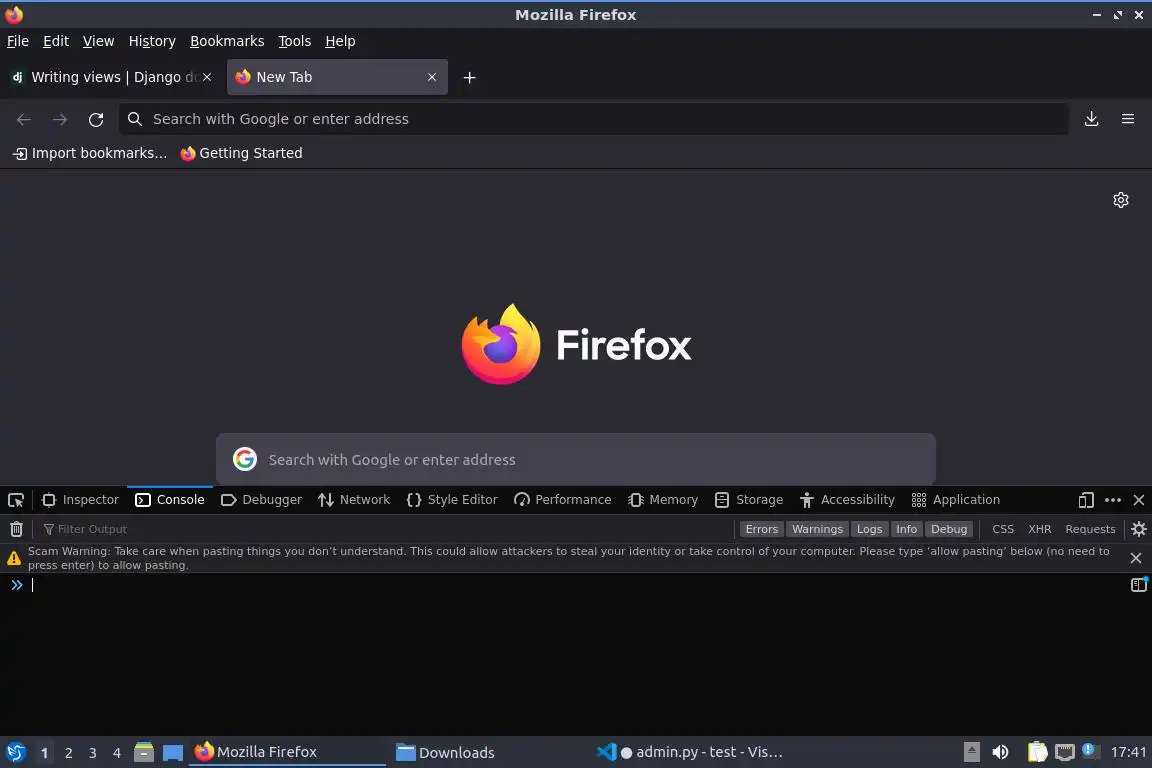
Task: Close the New Tab tab
Action: click(432, 77)
